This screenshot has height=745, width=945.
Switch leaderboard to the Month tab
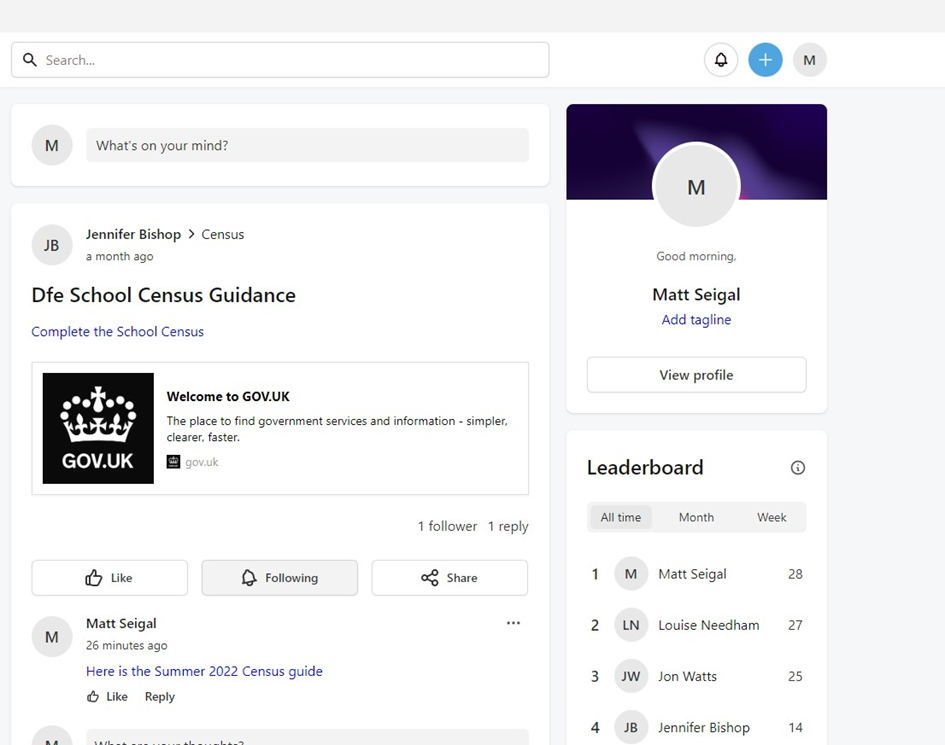point(696,517)
